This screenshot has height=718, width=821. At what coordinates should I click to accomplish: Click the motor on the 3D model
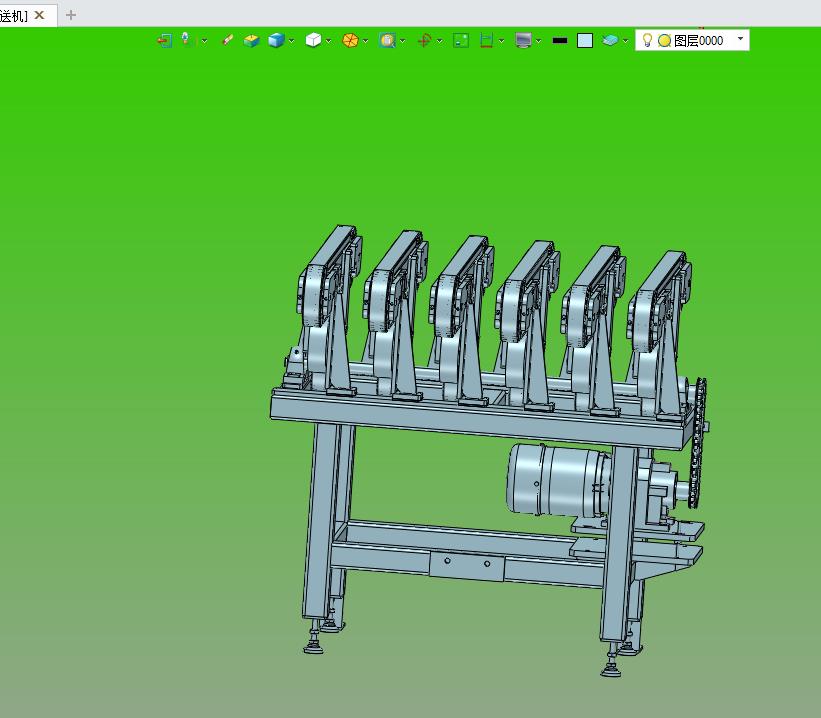[x=555, y=480]
